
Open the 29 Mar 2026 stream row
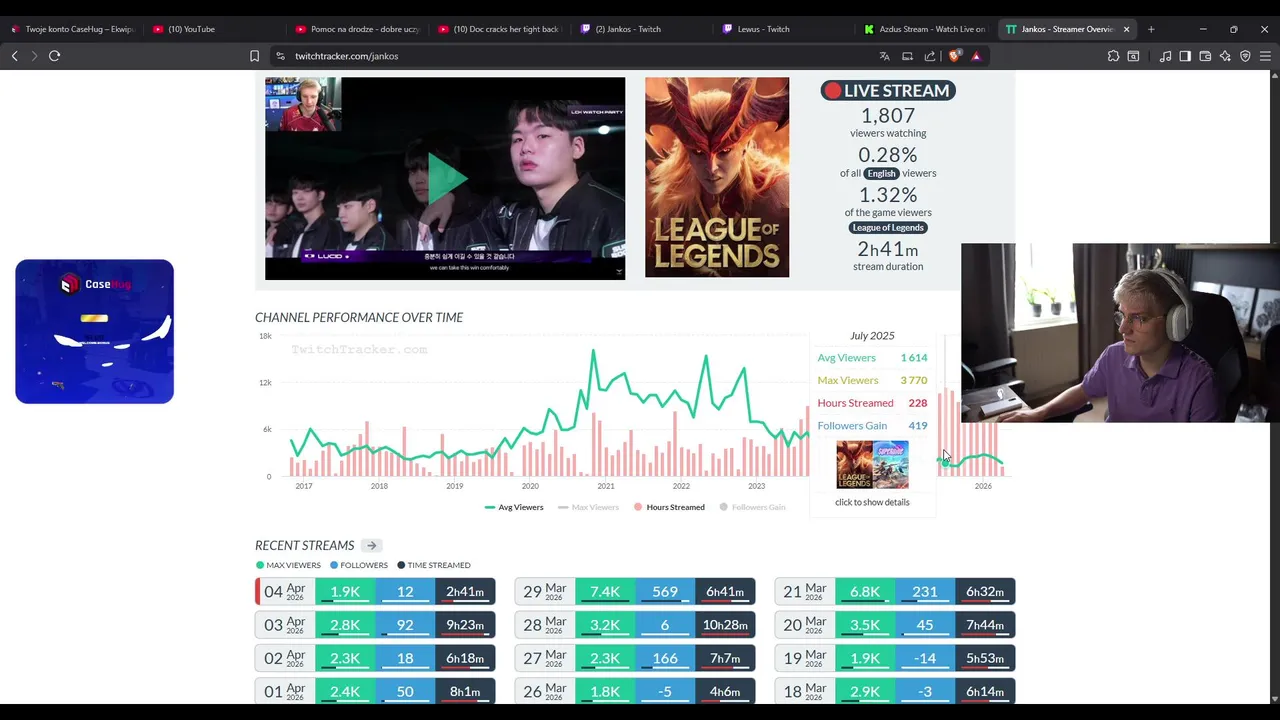[x=635, y=592]
